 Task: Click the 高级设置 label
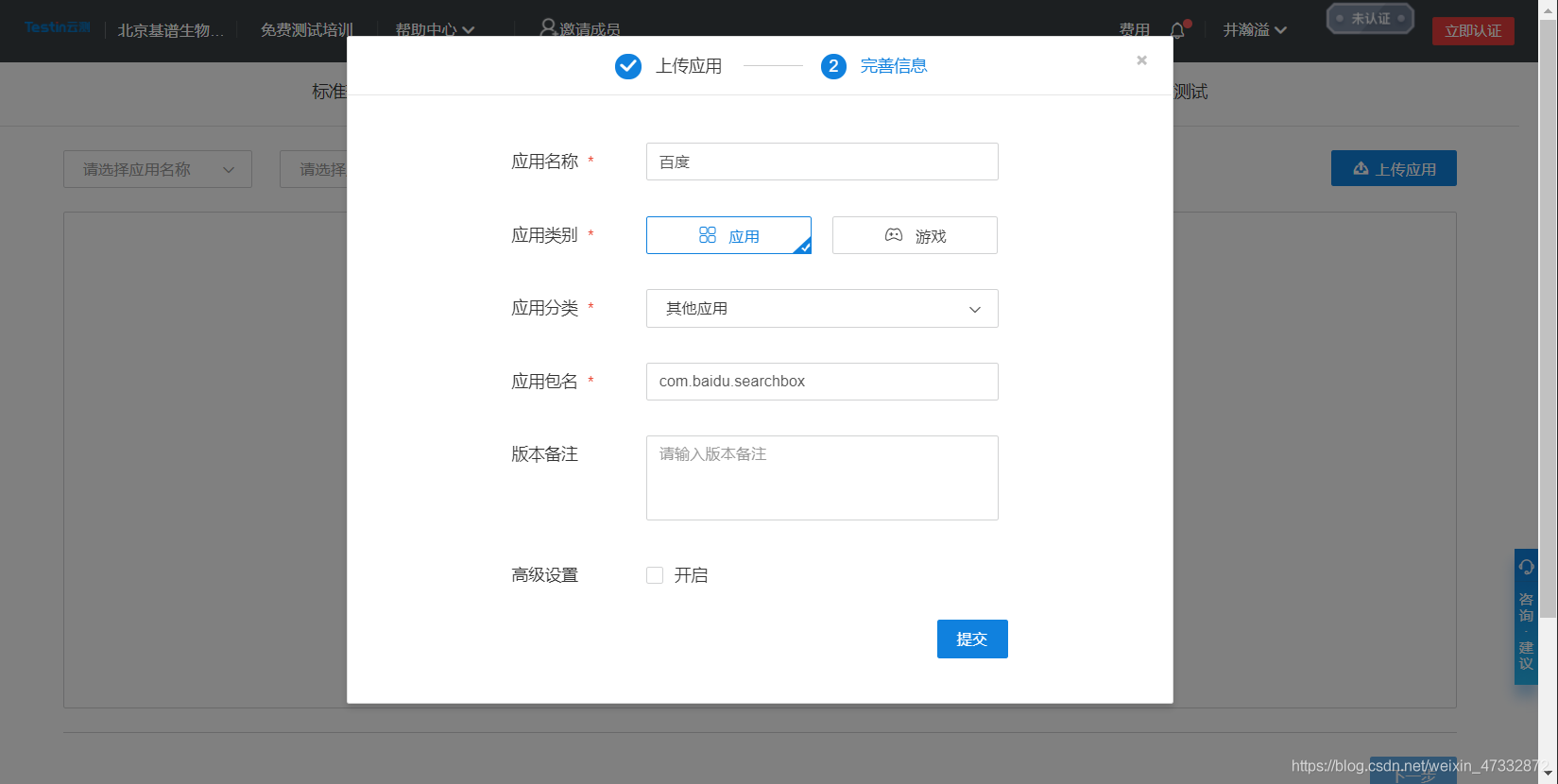click(x=545, y=575)
